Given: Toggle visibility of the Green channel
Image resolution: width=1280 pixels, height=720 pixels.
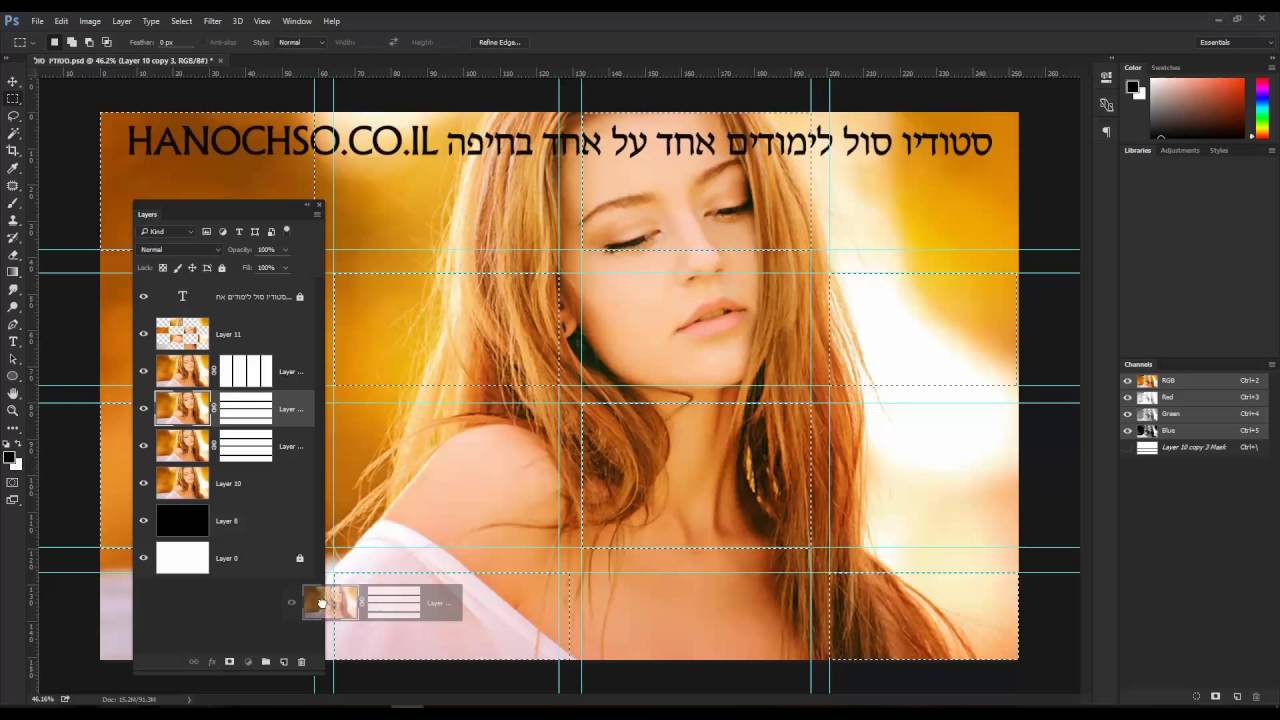Looking at the screenshot, I should click(1128, 414).
